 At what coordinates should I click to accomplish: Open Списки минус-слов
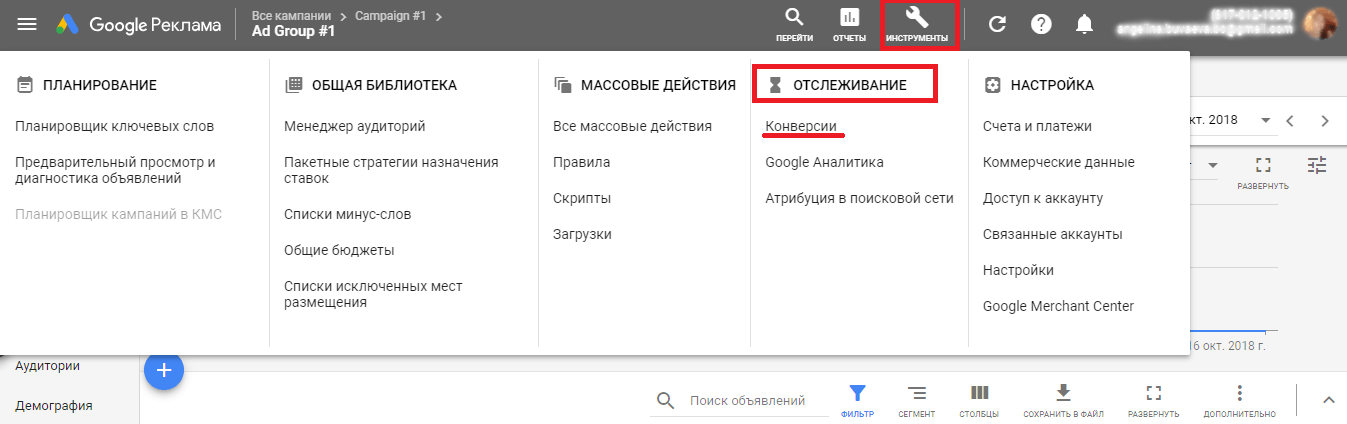point(347,214)
